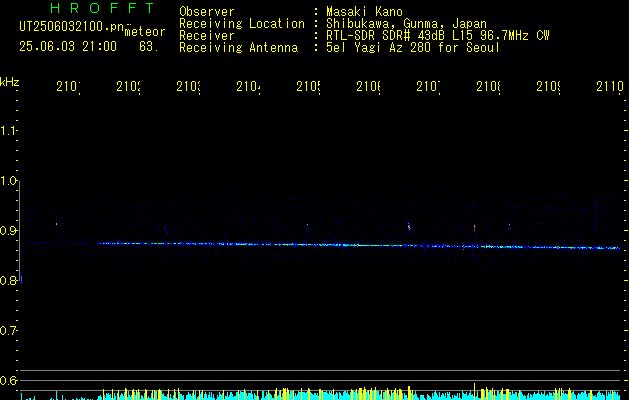Click the HROFFT title text
This screenshot has width=629, height=400.
pyautogui.click(x=102, y=8)
